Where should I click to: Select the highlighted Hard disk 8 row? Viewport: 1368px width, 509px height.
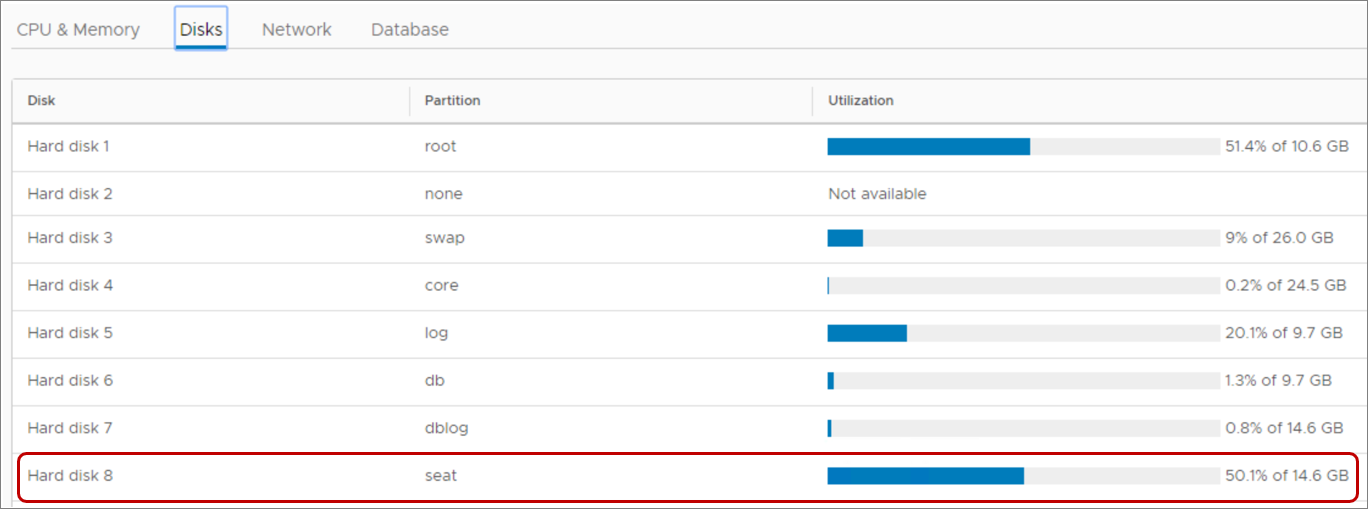70,476
